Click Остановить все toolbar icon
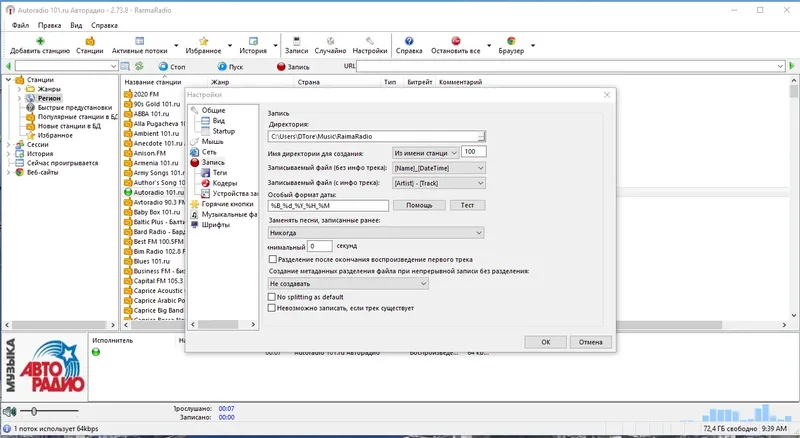This screenshot has height=438, width=800. pos(456,41)
